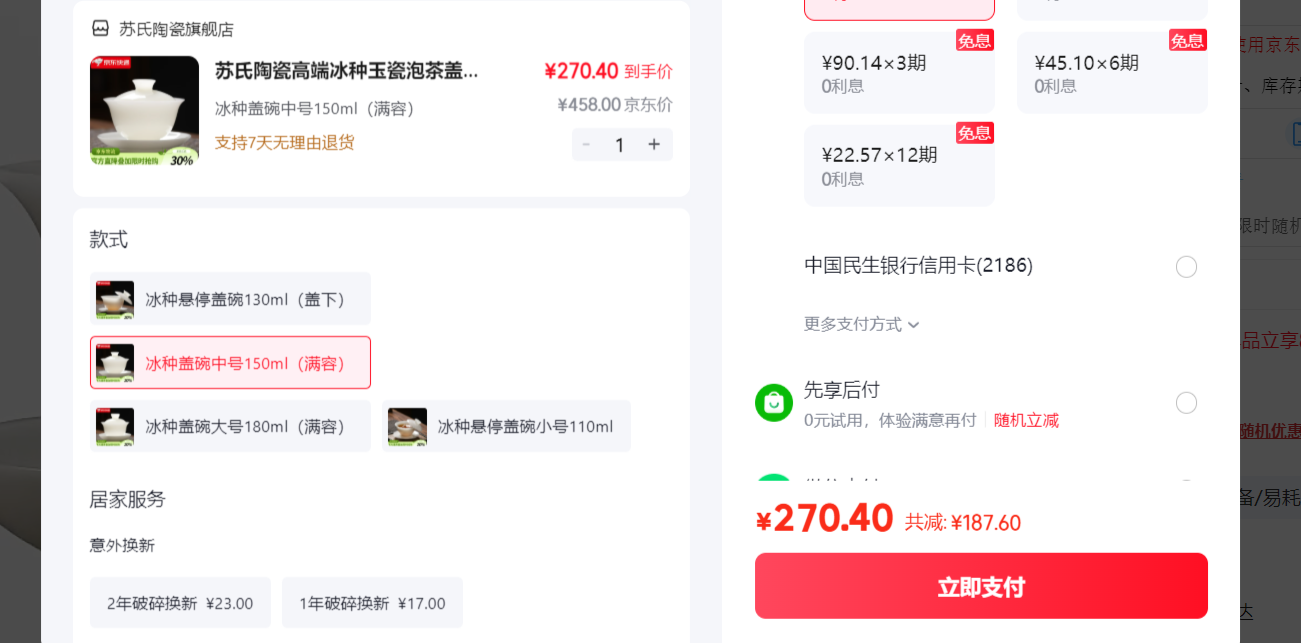Increase quantity with the plus icon
Screen dimensions: 1301x643
(654, 144)
